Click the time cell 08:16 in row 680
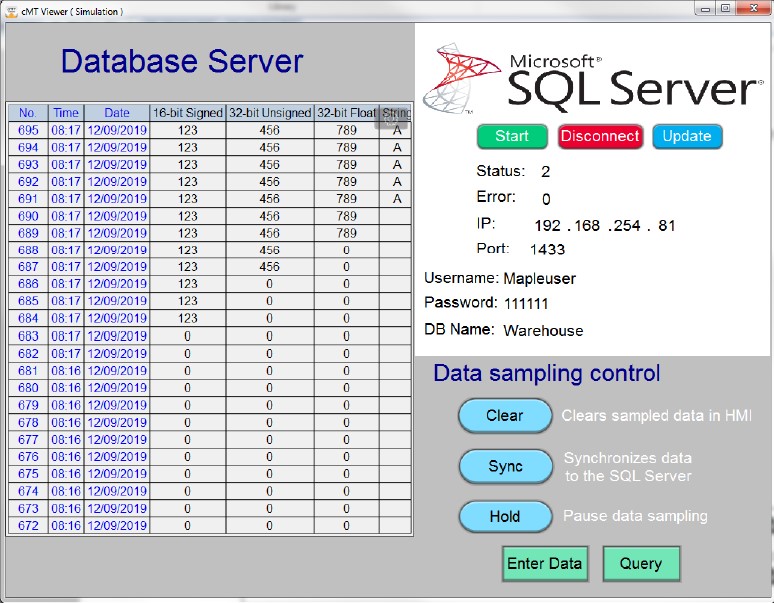 (66, 388)
